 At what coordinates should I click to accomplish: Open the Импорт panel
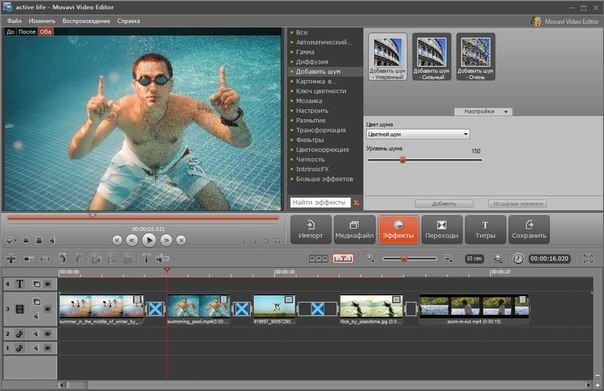click(x=310, y=230)
